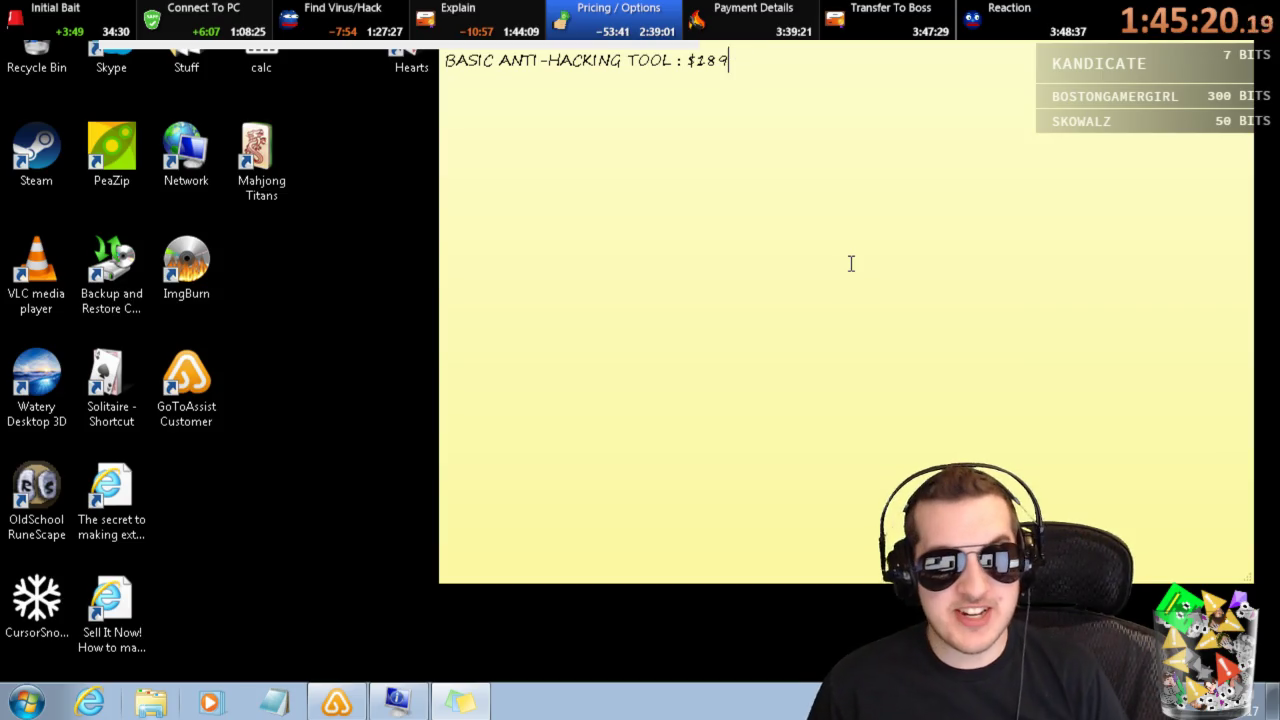Select the Mahjong Titans shortcut
1280x720 pixels.
click(x=261, y=162)
